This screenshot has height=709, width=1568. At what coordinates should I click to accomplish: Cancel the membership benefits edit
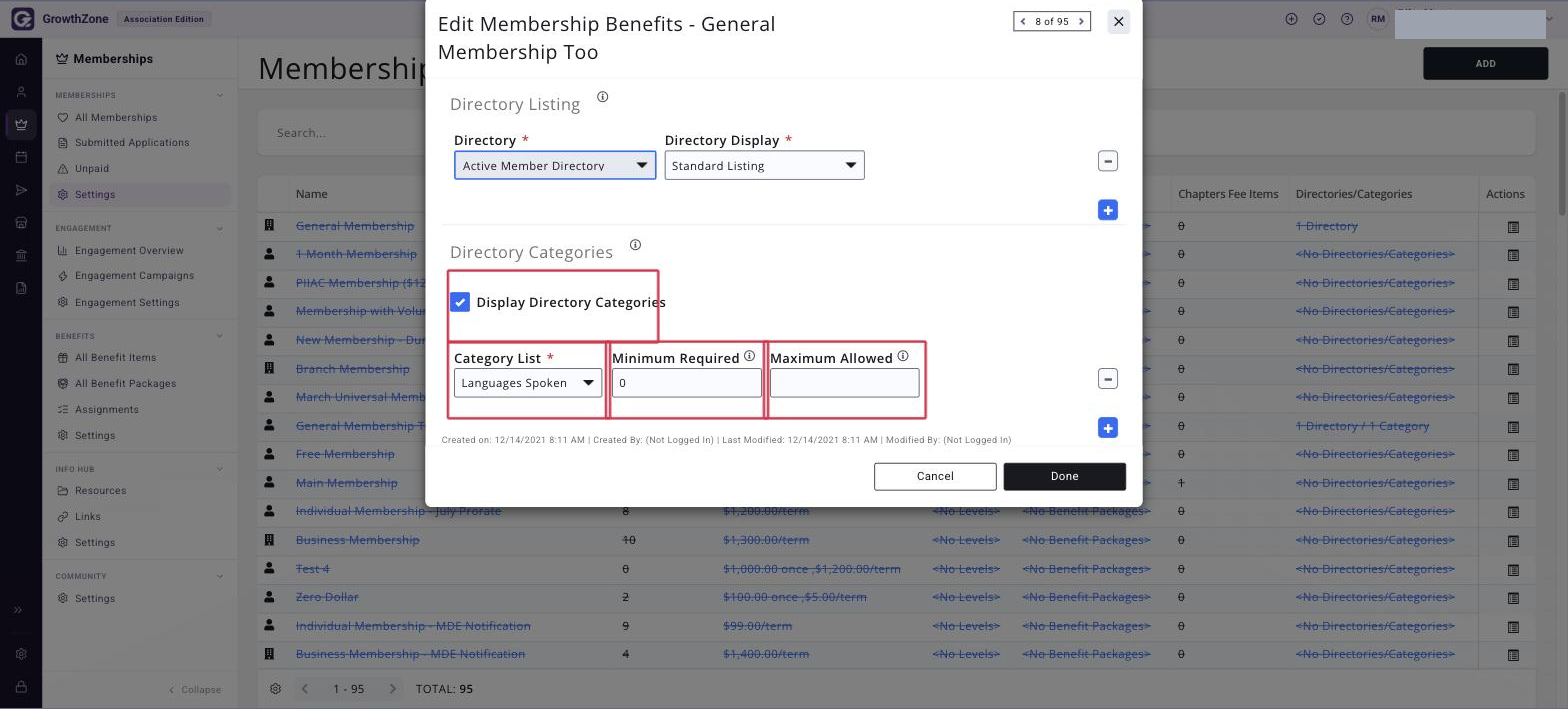[935, 476]
